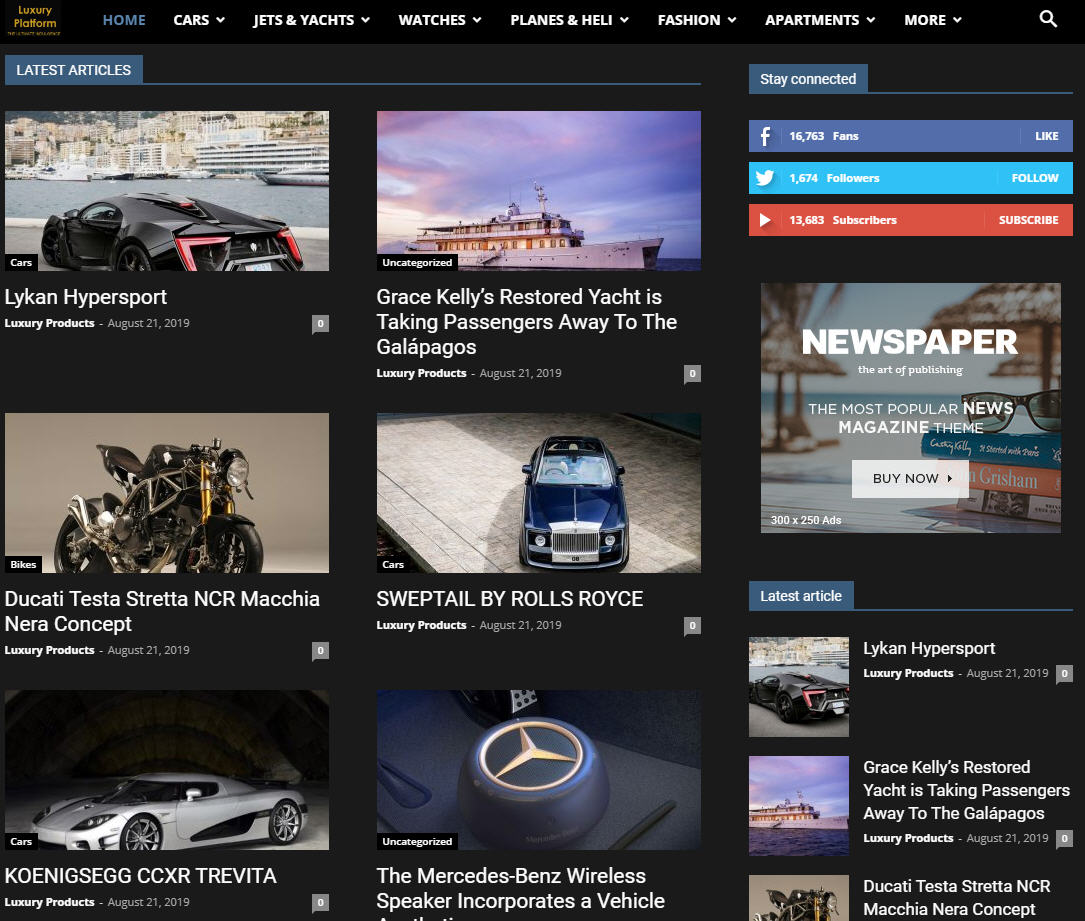Image resolution: width=1085 pixels, height=921 pixels.
Task: Open comment count badge for Lykan Hypersport
Action: pos(320,324)
